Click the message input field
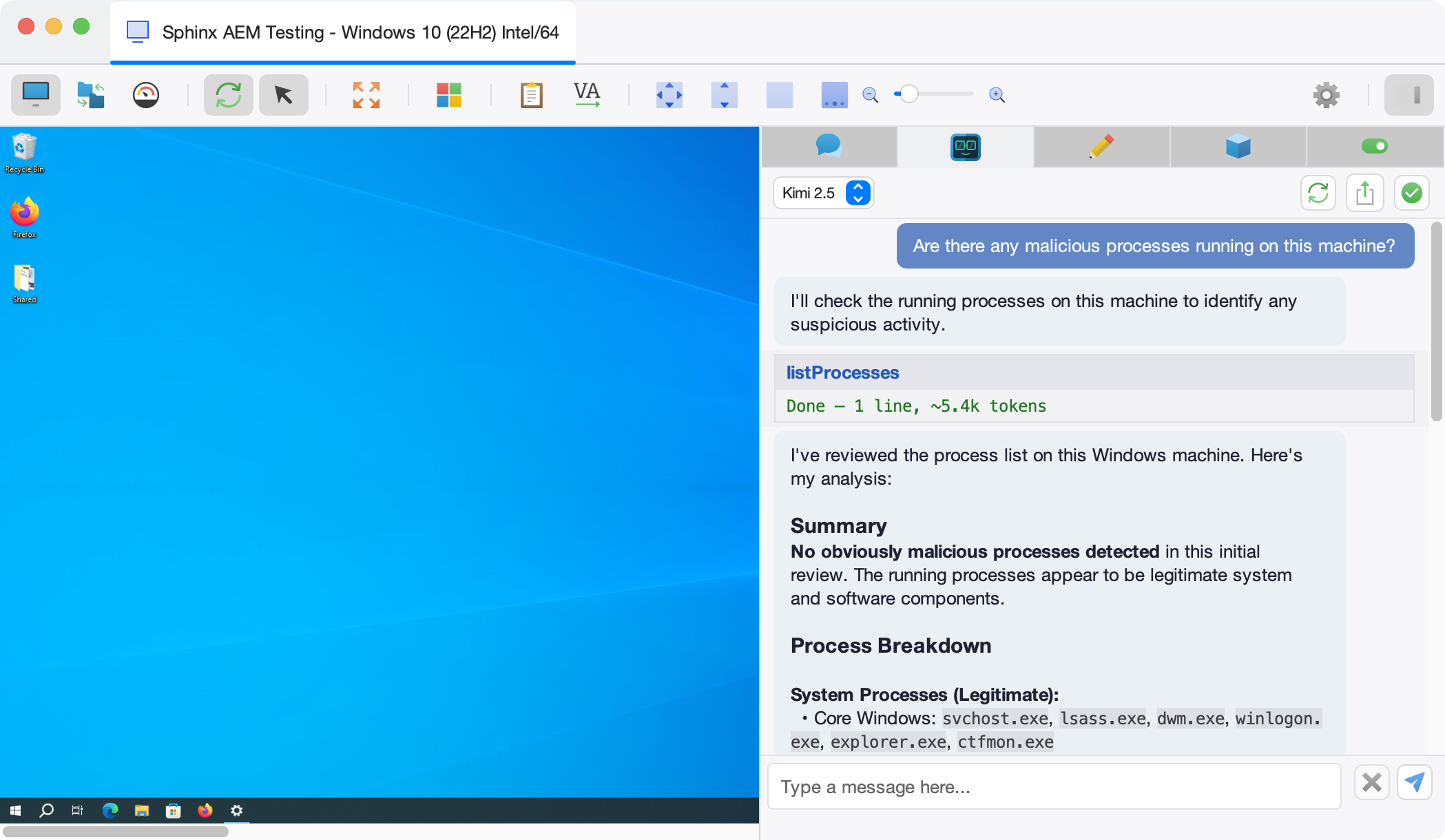 [x=1054, y=786]
